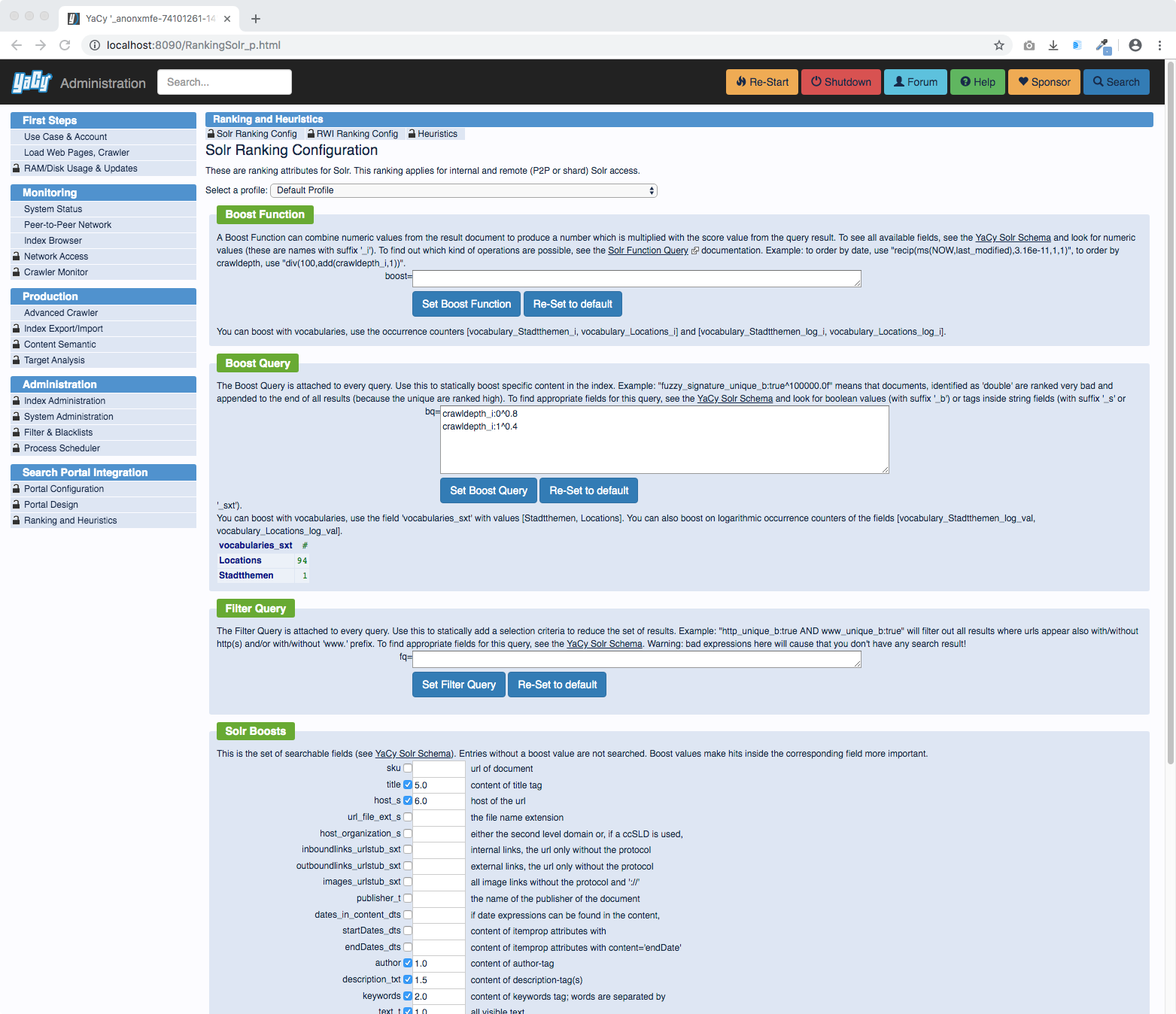Click Set Boost Query button
This screenshot has width=1176, height=1014.
[x=488, y=490]
